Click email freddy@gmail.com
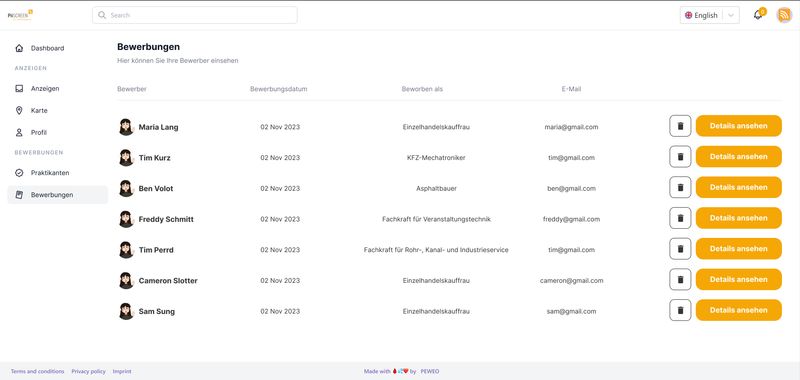 tap(571, 219)
